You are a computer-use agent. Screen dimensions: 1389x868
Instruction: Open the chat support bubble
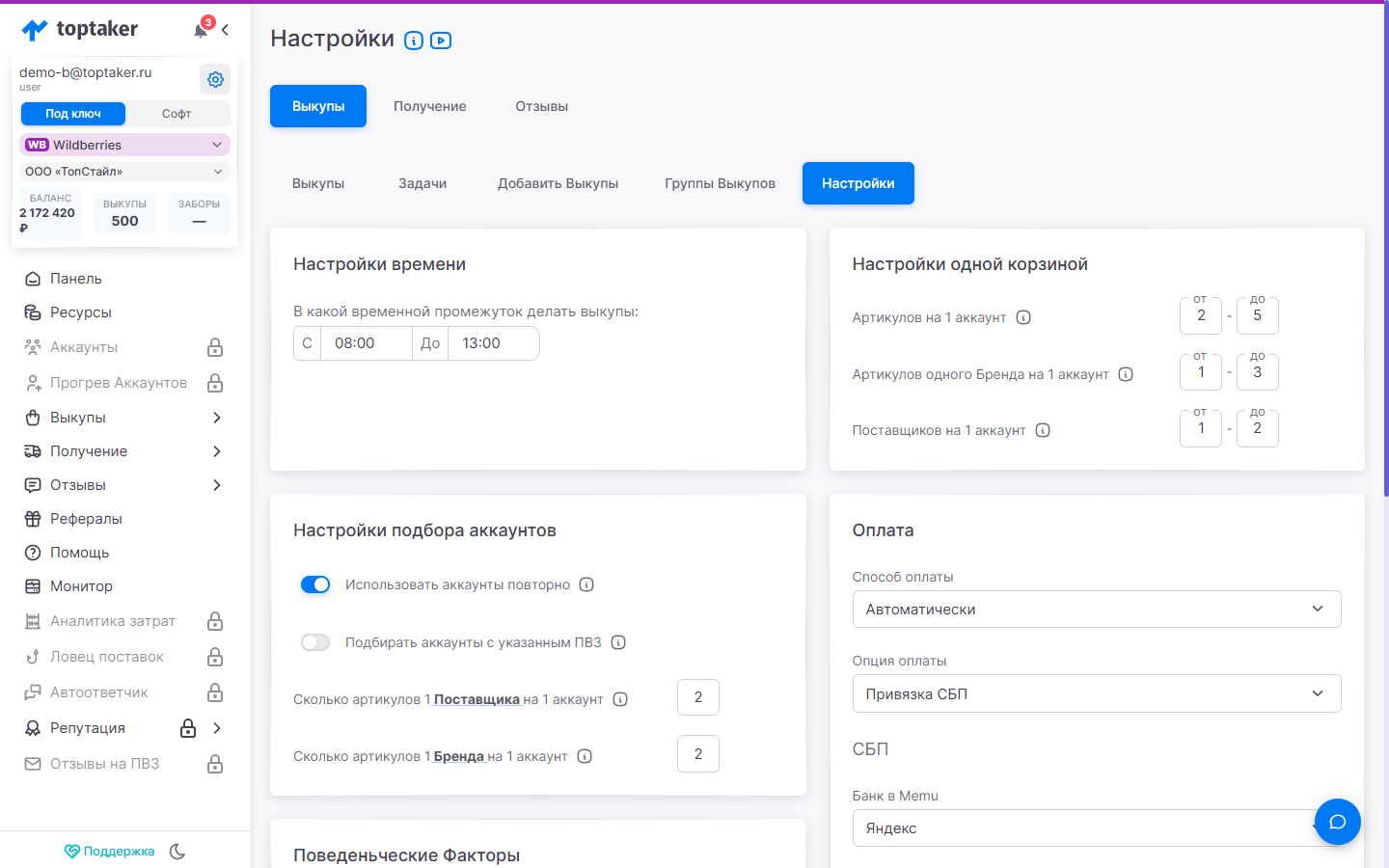[x=1337, y=822]
